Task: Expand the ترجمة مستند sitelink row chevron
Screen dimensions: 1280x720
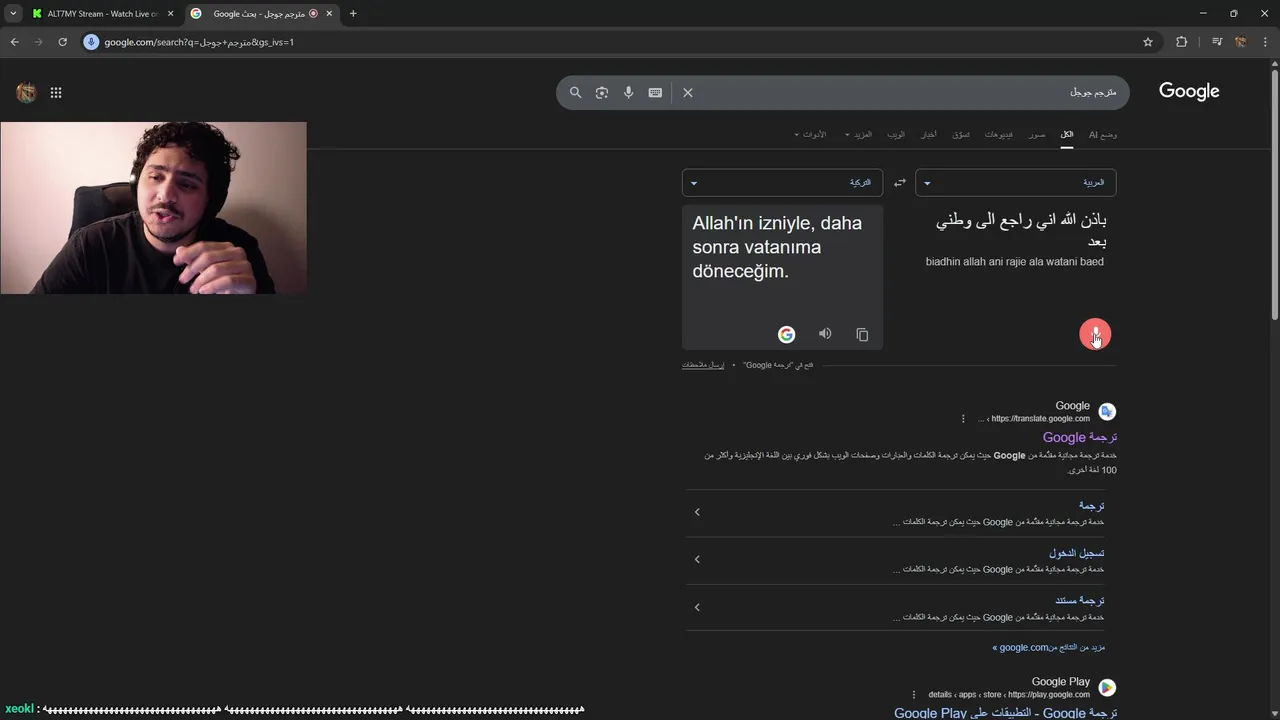Action: click(697, 607)
